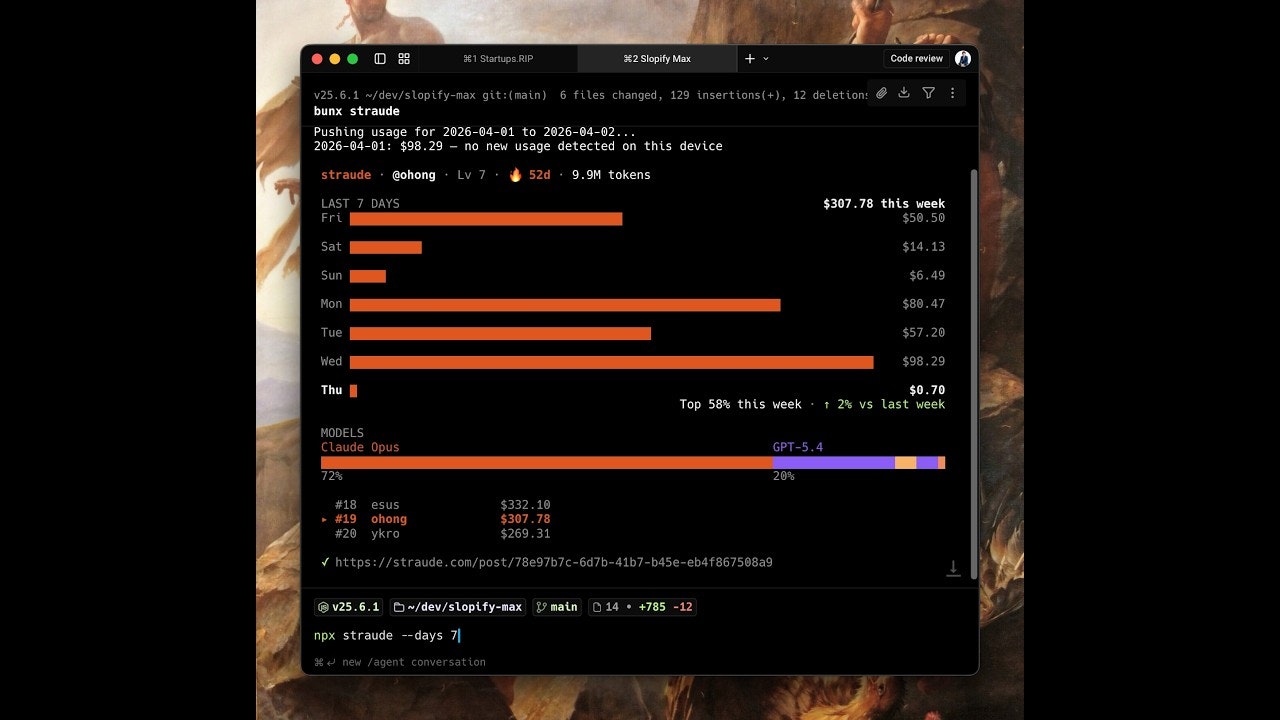The width and height of the screenshot is (1280, 720).
Task: Click the orange Claude Opus segment of models bar
Action: point(547,463)
